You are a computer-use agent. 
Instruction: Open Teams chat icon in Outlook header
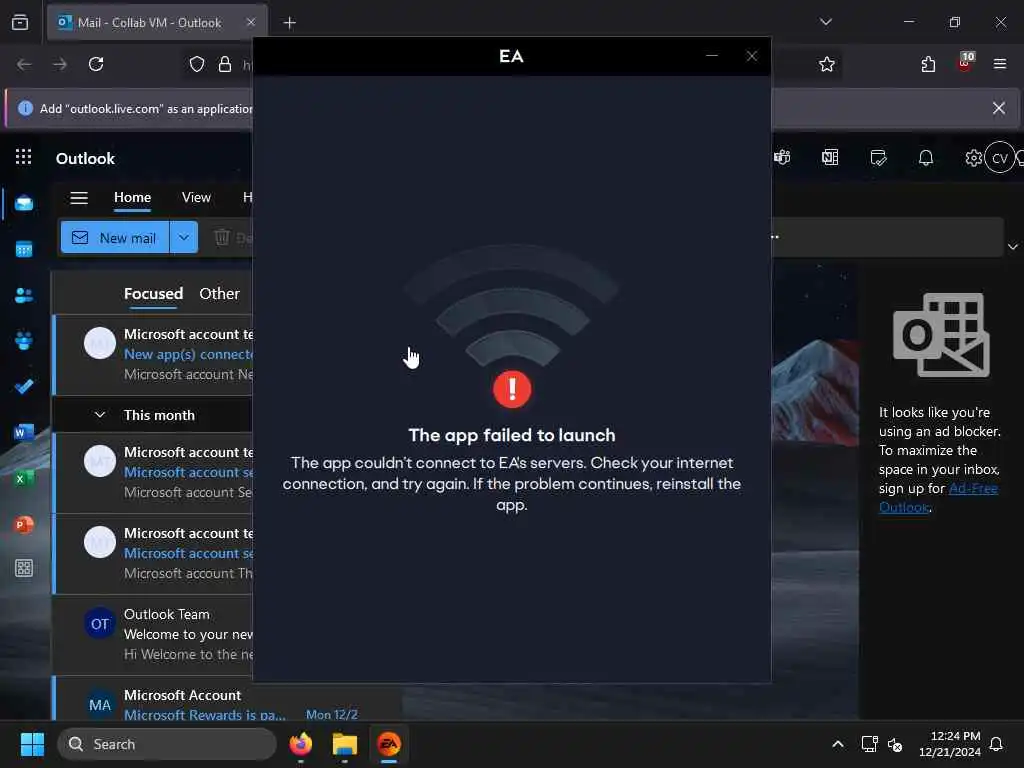[x=782, y=157]
